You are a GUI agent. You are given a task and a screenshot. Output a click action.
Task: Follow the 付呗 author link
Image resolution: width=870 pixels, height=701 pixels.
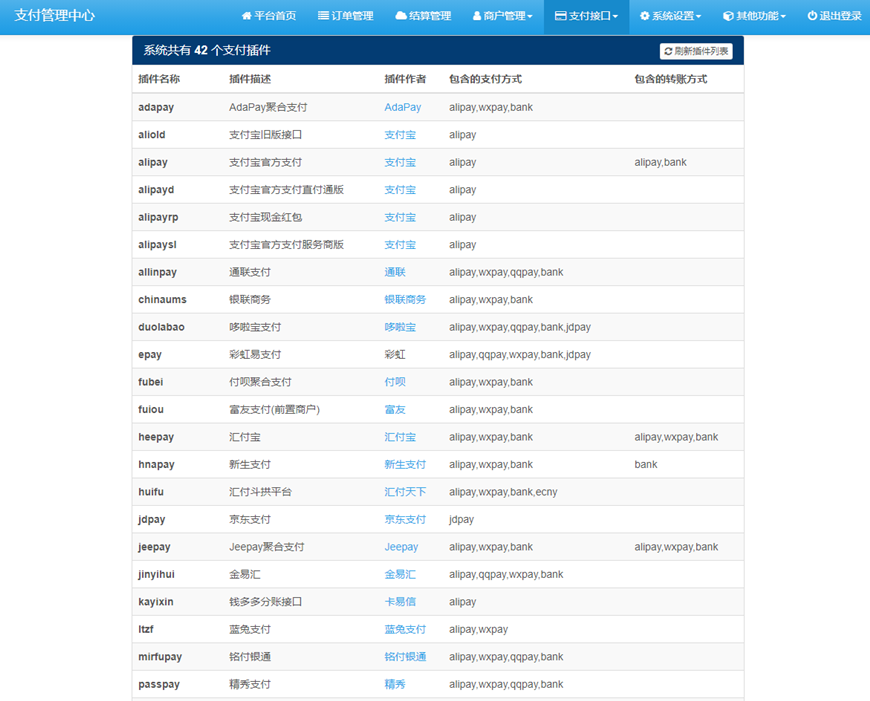click(x=395, y=382)
